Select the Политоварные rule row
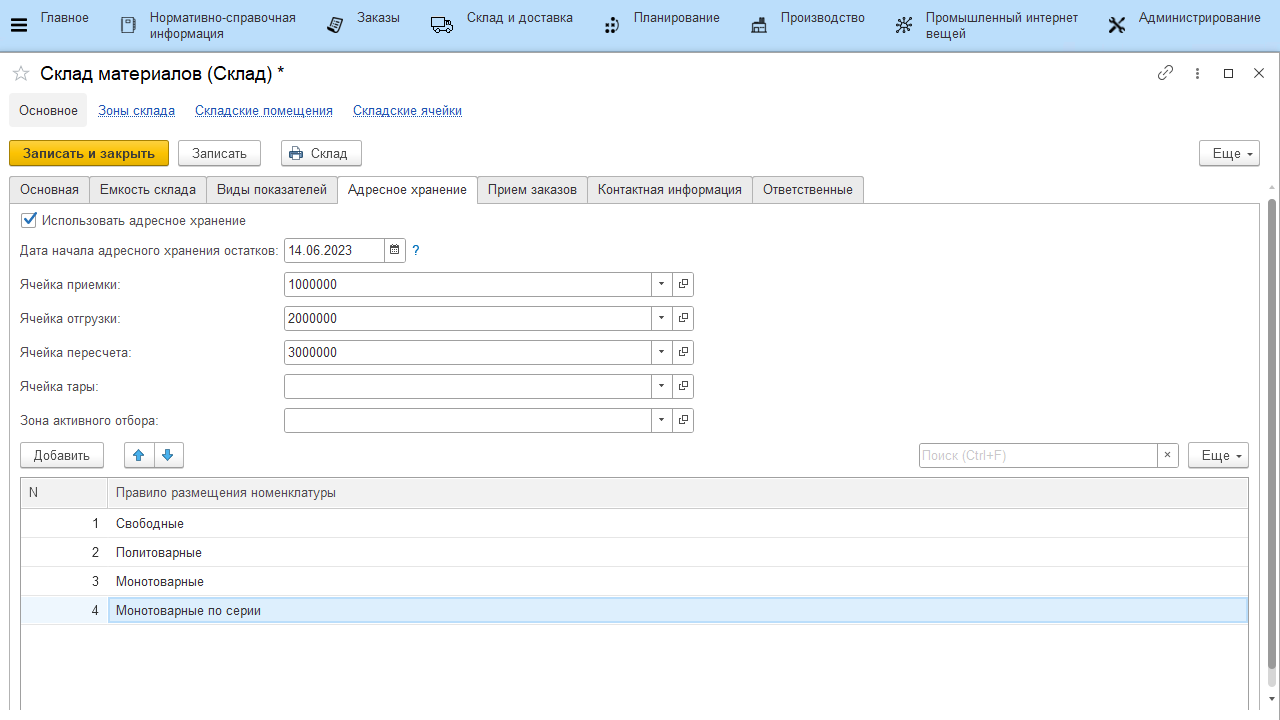This screenshot has width=1280, height=720. pyautogui.click(x=159, y=552)
